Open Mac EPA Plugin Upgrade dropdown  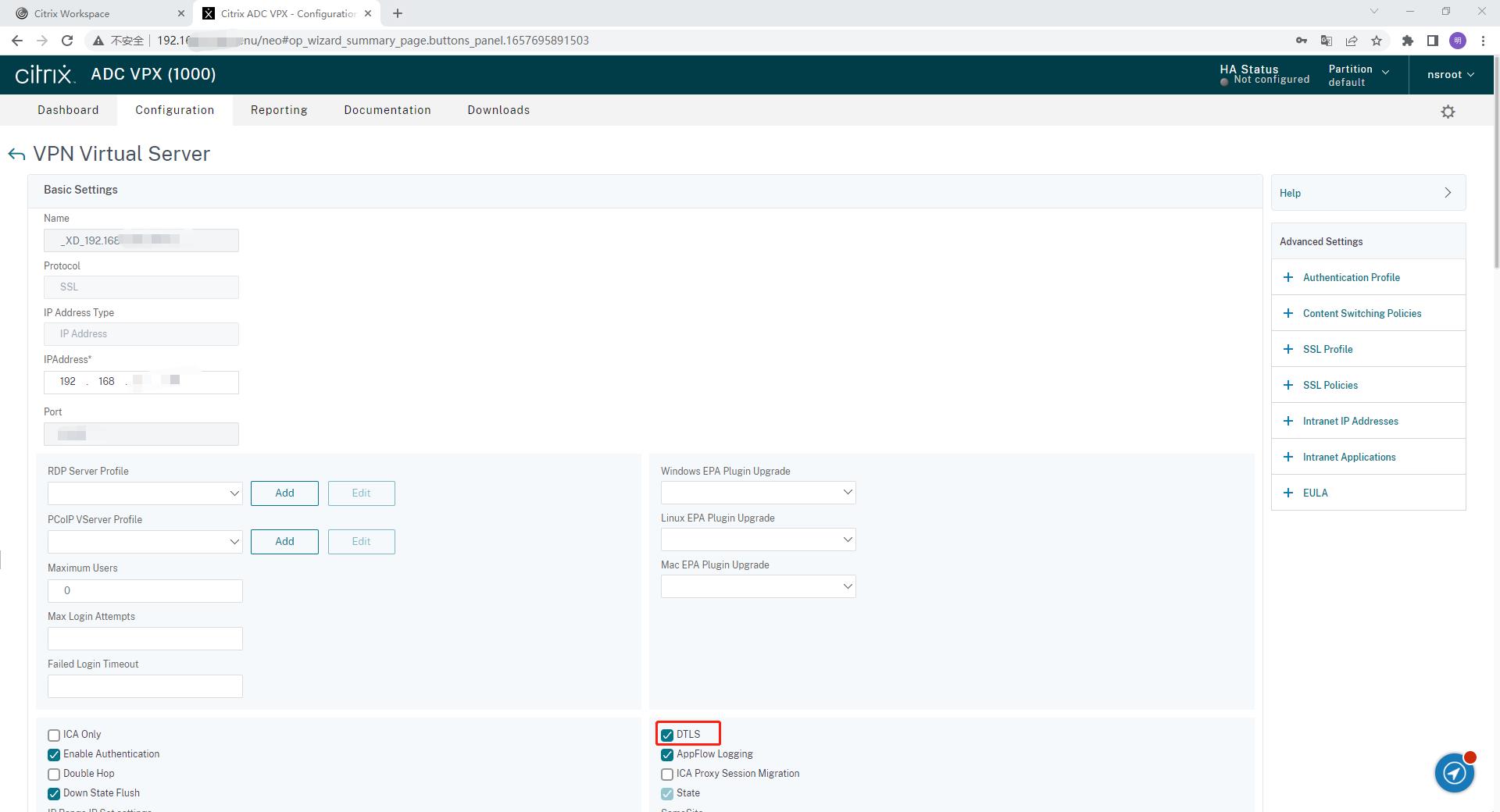(759, 586)
